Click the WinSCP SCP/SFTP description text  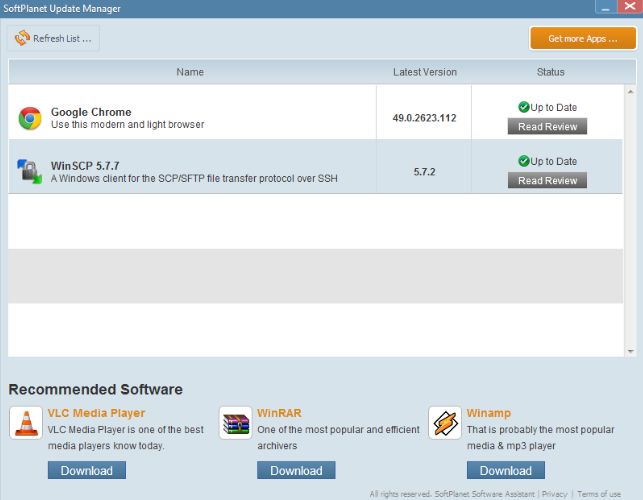coord(194,178)
